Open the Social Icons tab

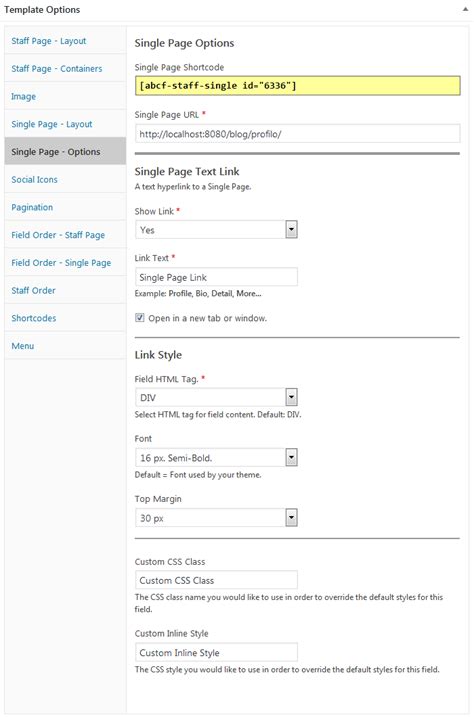(x=65, y=179)
